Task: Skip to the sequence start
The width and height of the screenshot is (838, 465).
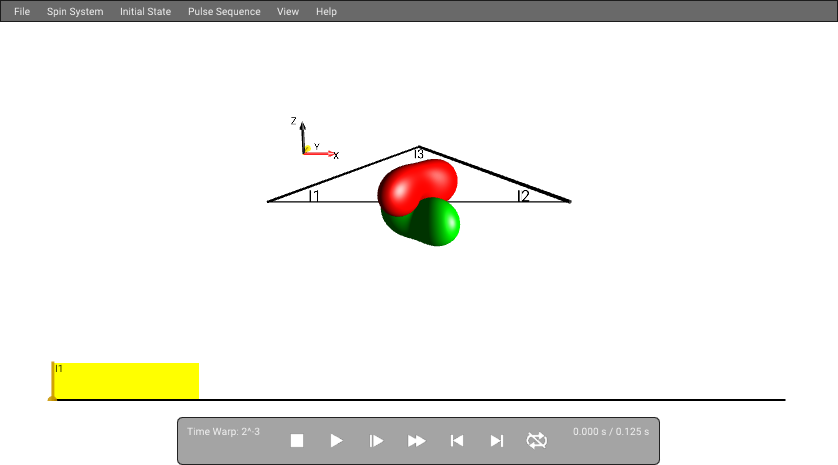Action: (x=456, y=441)
